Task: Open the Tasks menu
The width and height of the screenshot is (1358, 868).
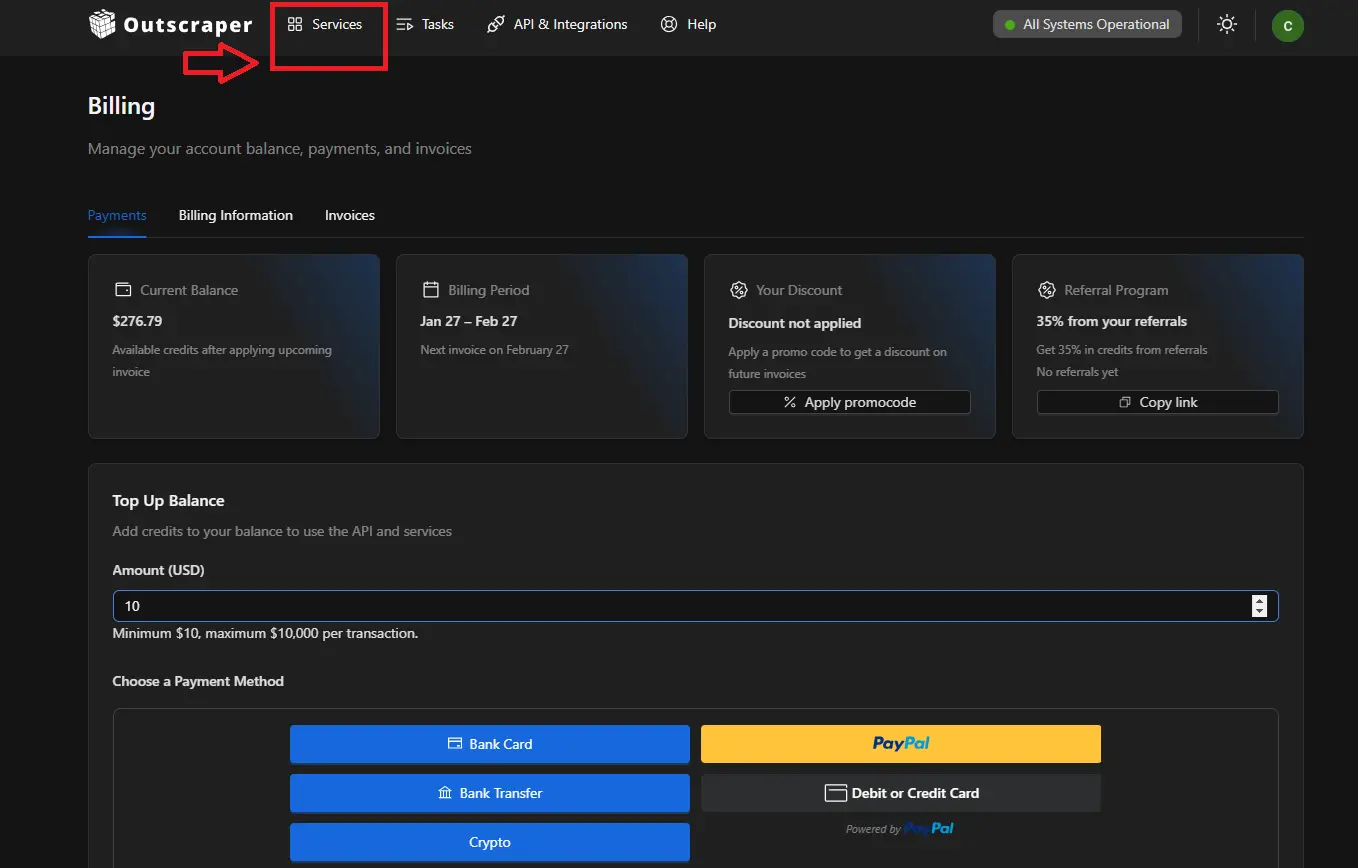Action: [x=425, y=24]
